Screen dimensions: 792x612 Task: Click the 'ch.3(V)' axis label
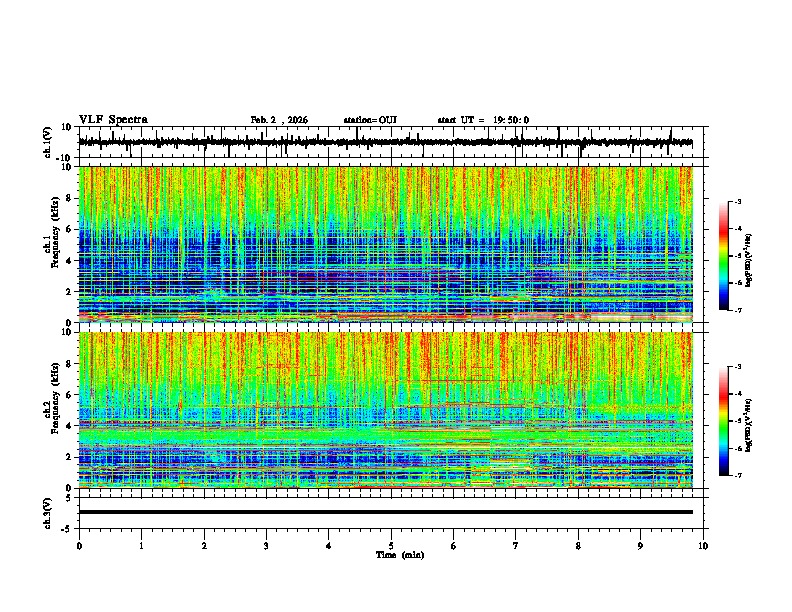point(48,513)
